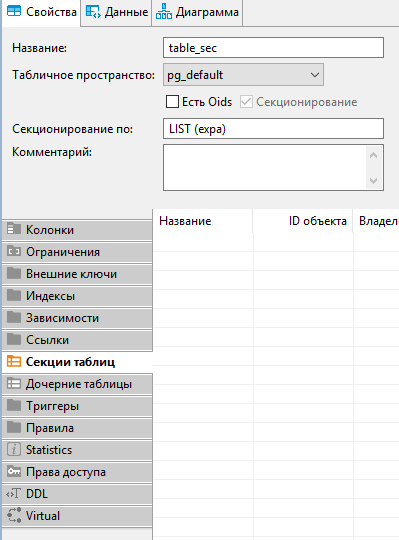This screenshot has width=399, height=540.
Task: Click the orange Секции таблиц icon
Action: (x=14, y=361)
